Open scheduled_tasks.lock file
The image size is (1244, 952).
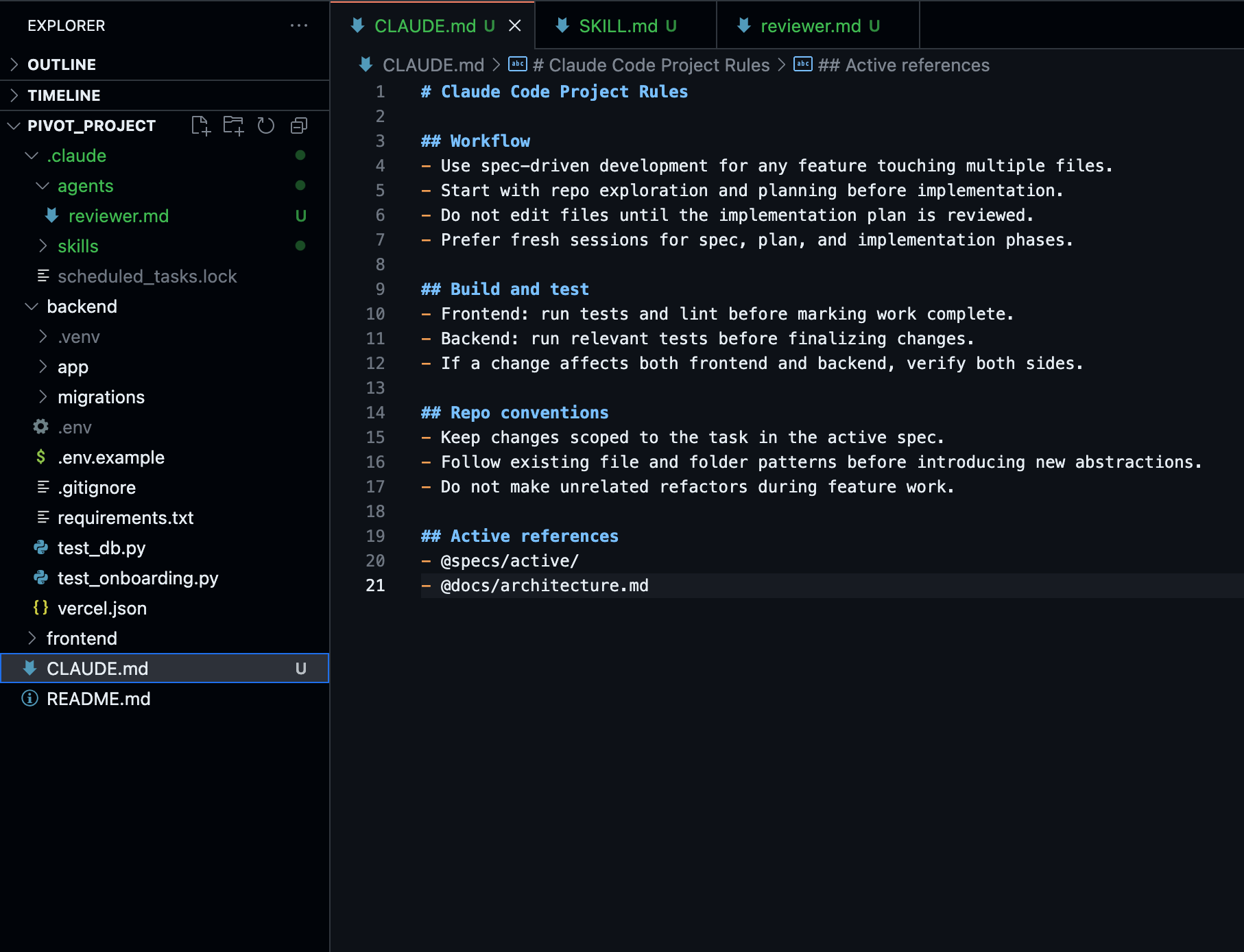(x=165, y=276)
